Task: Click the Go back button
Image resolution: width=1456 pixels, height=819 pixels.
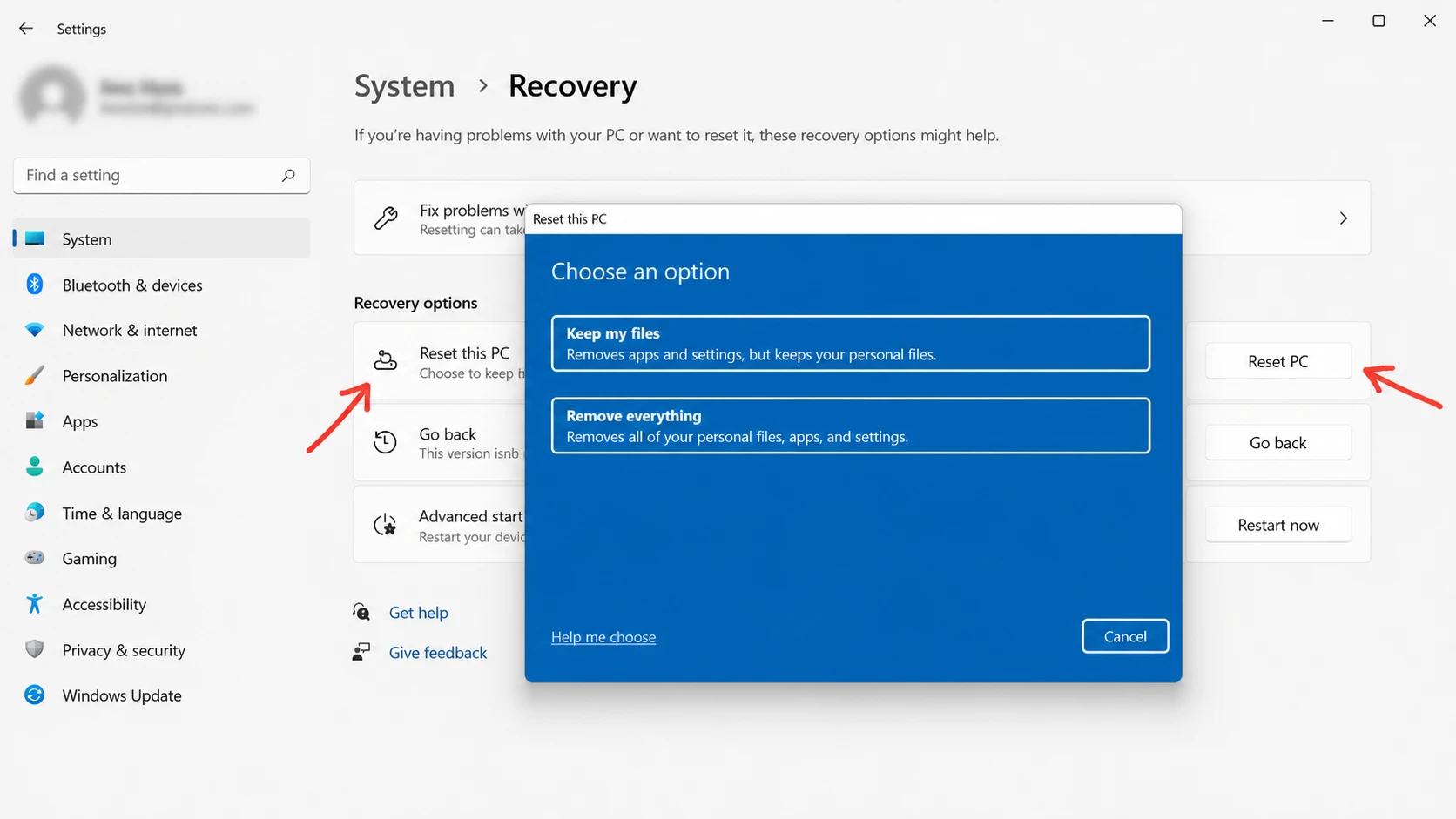Action: pyautogui.click(x=1278, y=443)
